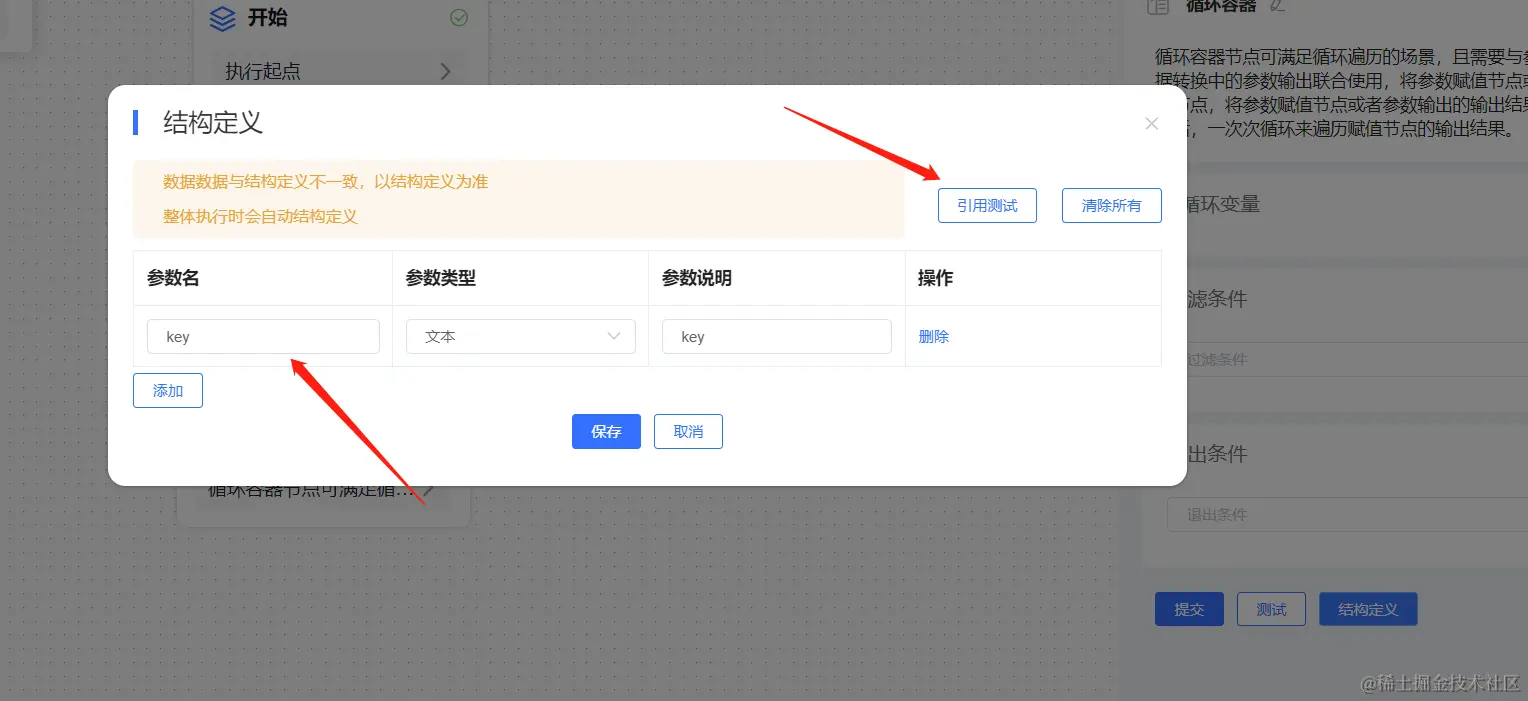This screenshot has height=701, width=1528.
Task: Click the 引用测试 button
Action: coord(987,205)
